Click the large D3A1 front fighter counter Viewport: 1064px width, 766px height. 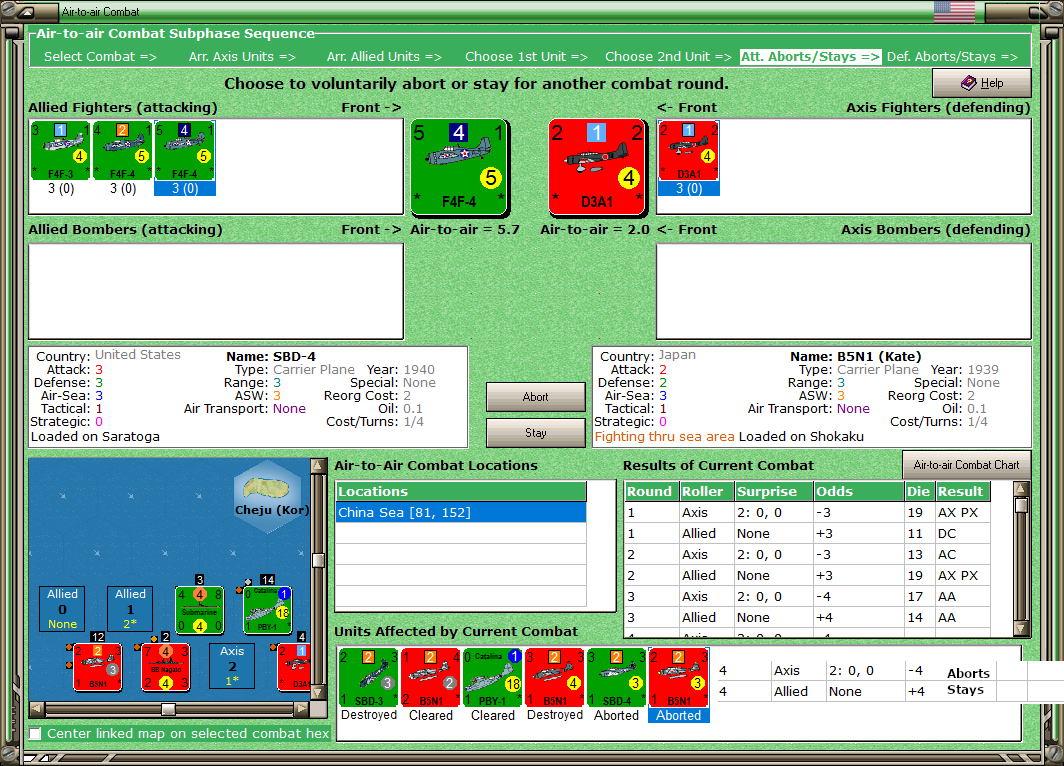click(x=596, y=167)
